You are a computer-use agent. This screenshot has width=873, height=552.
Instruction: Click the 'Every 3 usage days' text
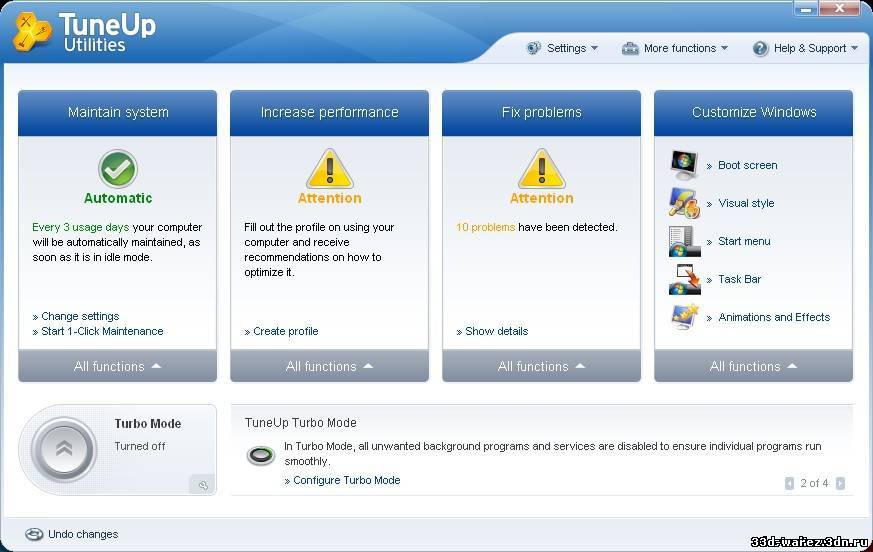click(81, 227)
